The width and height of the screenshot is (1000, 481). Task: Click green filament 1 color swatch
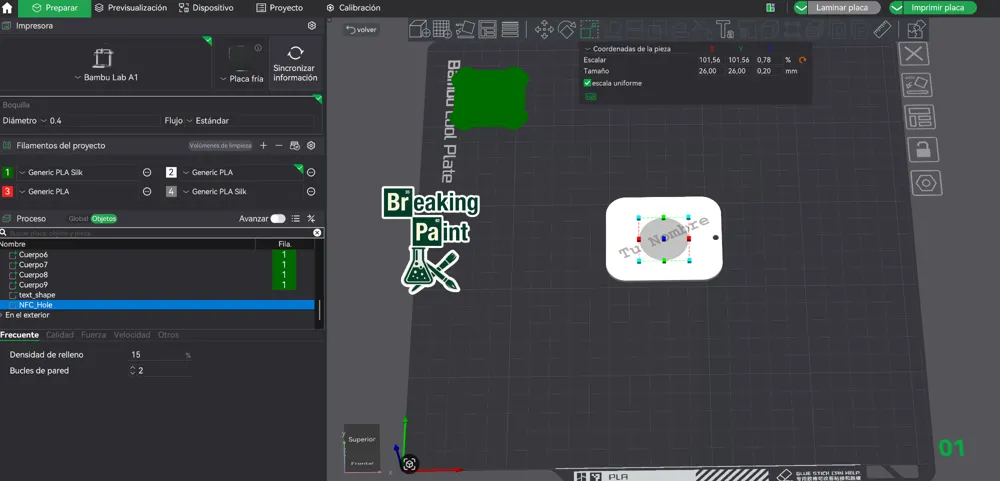[8, 172]
